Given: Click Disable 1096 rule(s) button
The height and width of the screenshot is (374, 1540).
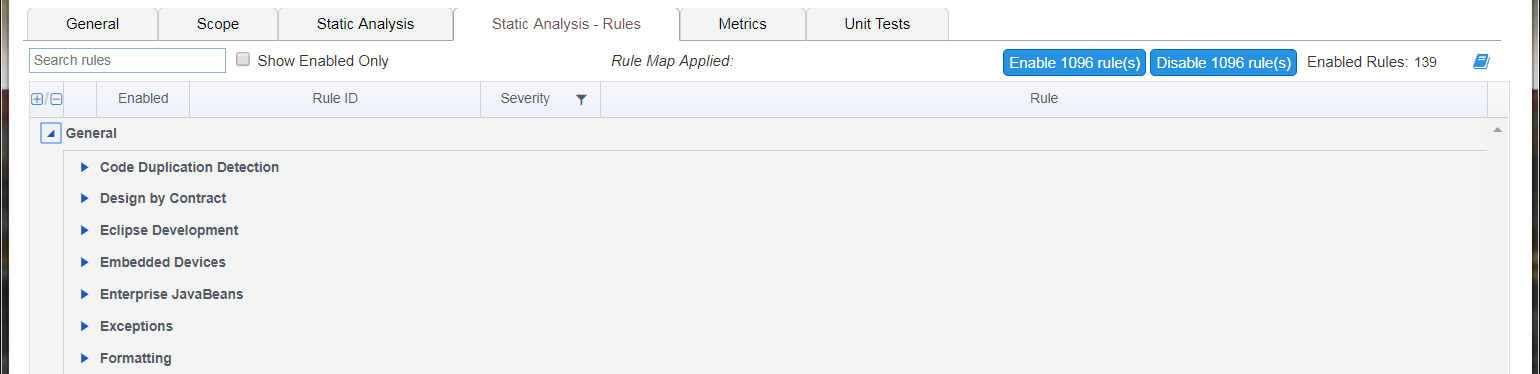Looking at the screenshot, I should pyautogui.click(x=1223, y=62).
